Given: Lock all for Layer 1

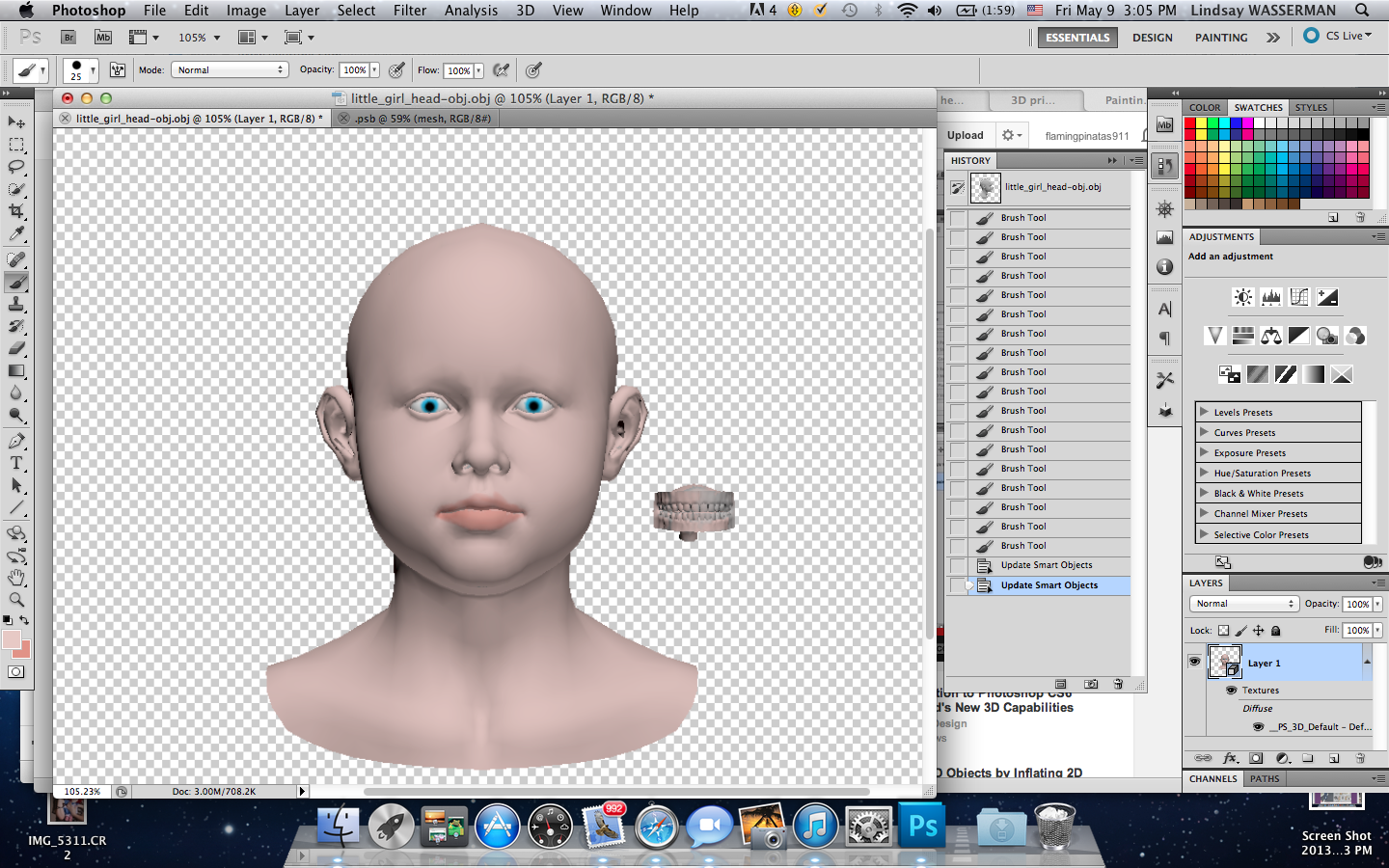Looking at the screenshot, I should click(1276, 631).
